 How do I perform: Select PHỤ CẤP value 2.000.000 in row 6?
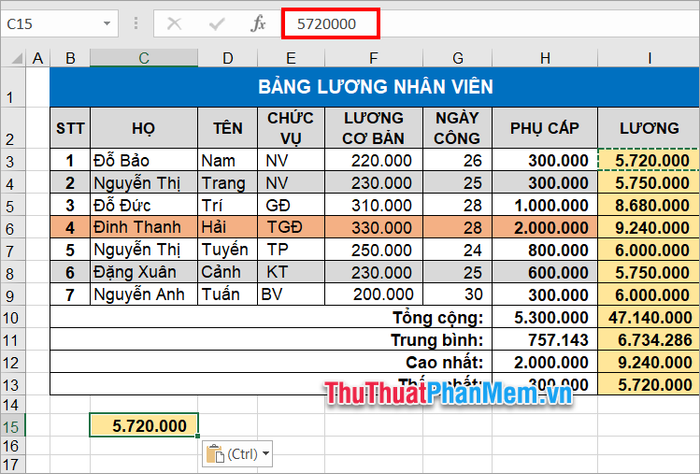point(544,227)
